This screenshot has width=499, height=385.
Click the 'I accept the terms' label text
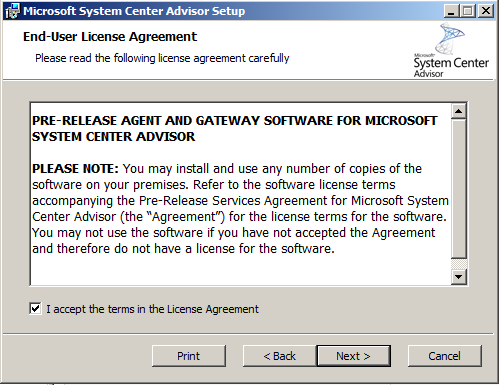152,309
